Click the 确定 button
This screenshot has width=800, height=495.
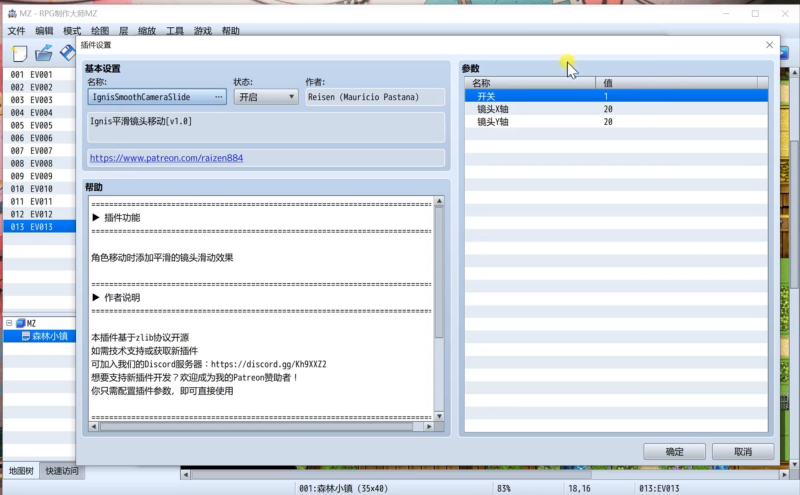(x=674, y=452)
